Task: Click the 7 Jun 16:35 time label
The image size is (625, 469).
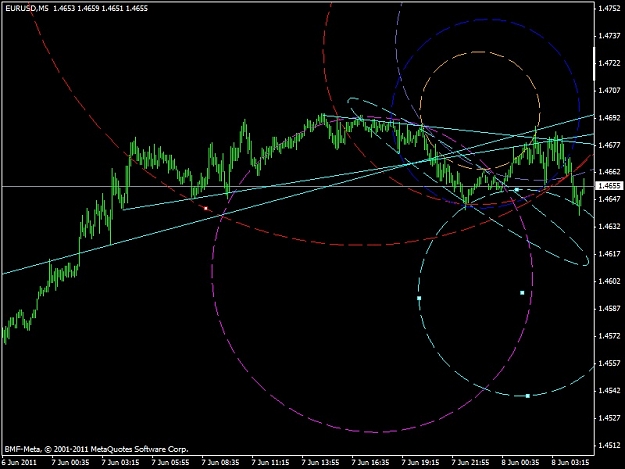Action: point(370,463)
